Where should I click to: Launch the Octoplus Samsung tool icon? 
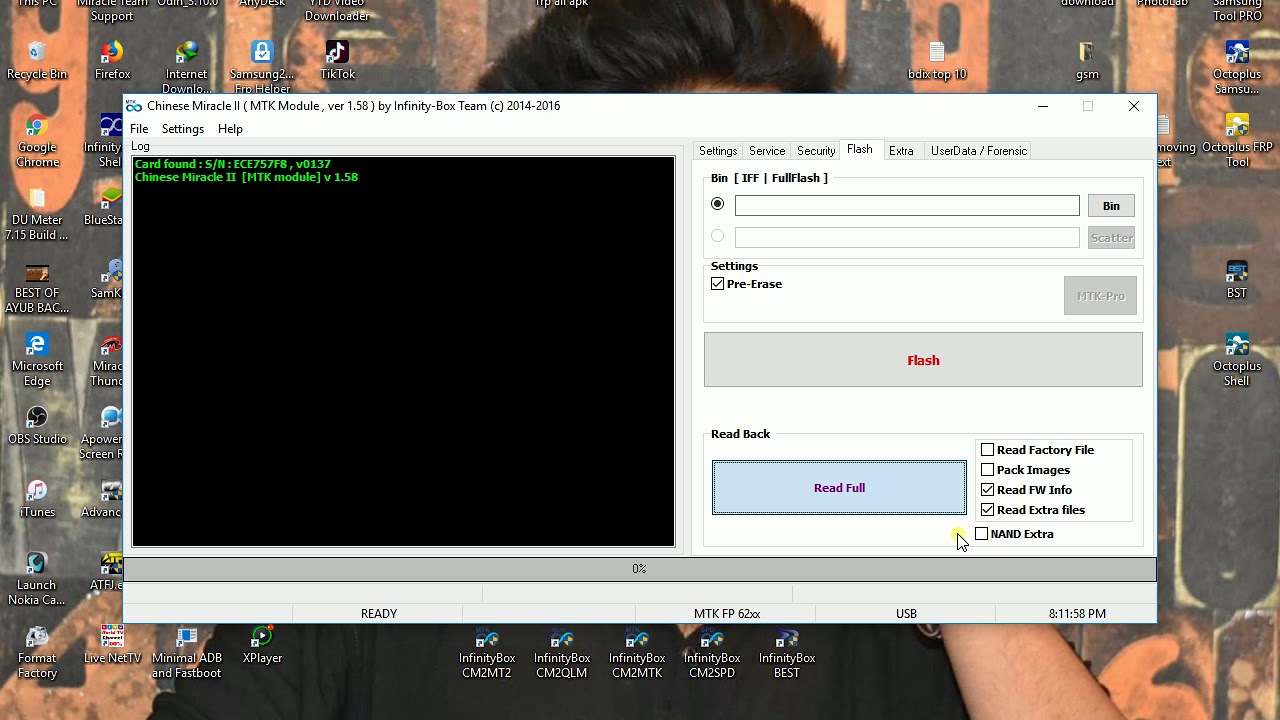pyautogui.click(x=1237, y=68)
